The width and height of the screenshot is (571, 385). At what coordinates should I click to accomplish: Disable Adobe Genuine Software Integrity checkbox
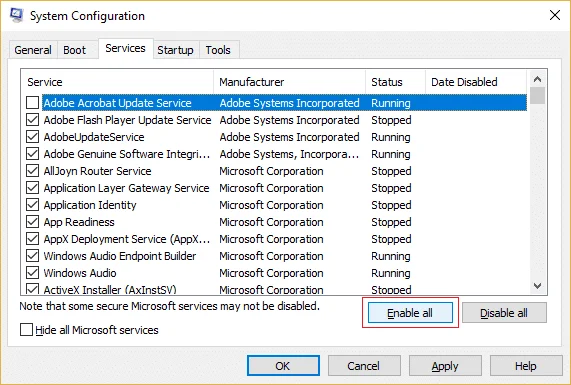[x=32, y=154]
